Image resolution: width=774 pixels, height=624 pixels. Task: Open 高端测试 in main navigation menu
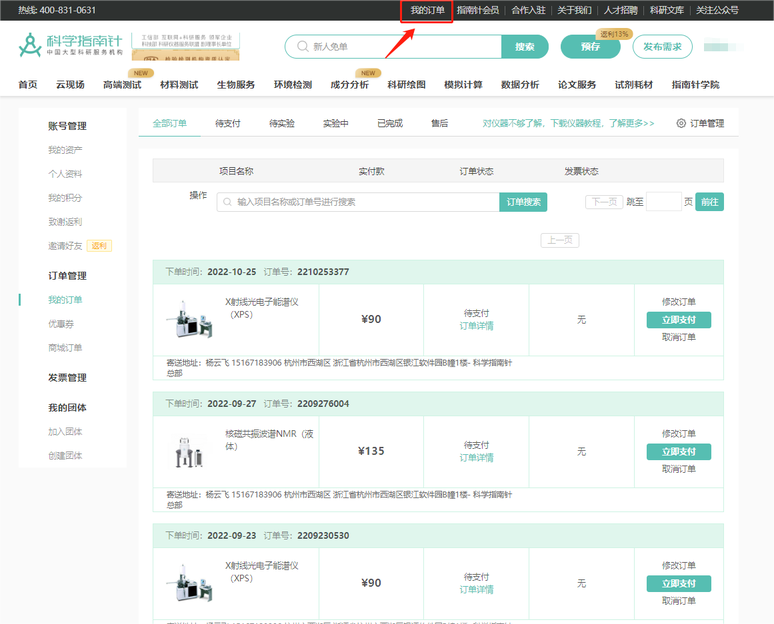[122, 85]
